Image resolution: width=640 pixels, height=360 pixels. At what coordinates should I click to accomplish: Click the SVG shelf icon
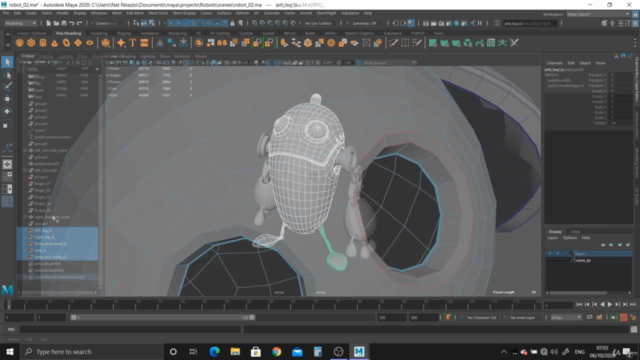point(144,43)
